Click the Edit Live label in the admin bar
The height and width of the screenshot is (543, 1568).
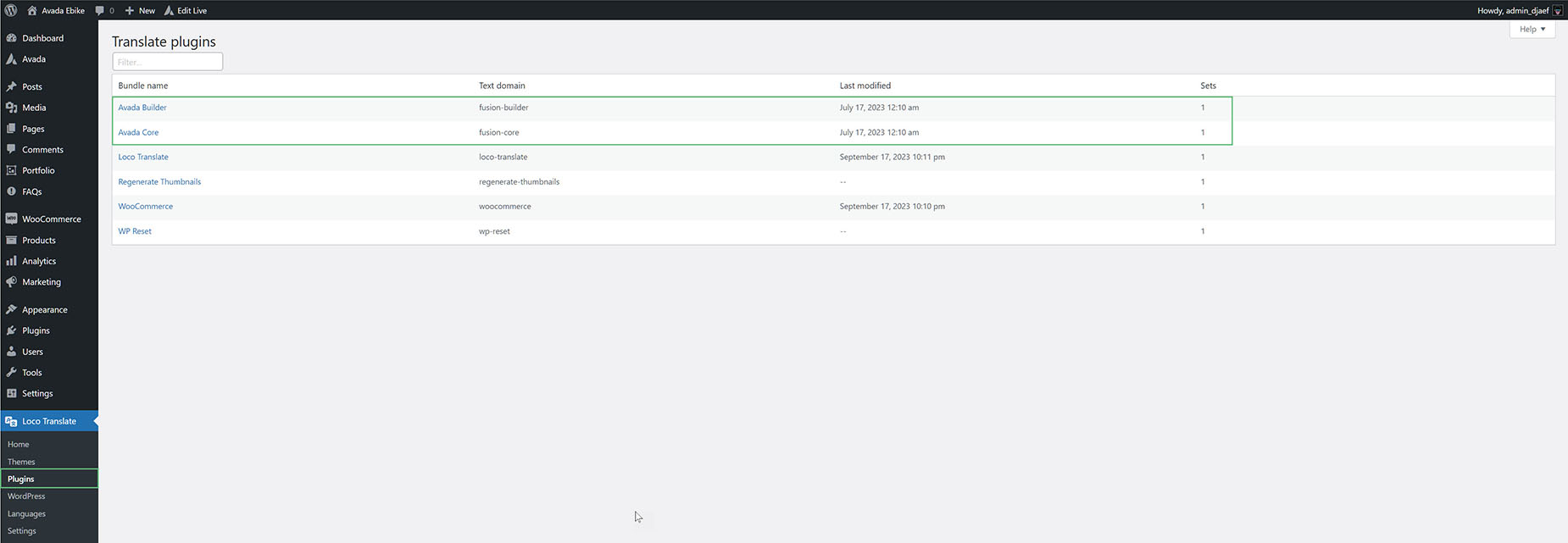192,11
